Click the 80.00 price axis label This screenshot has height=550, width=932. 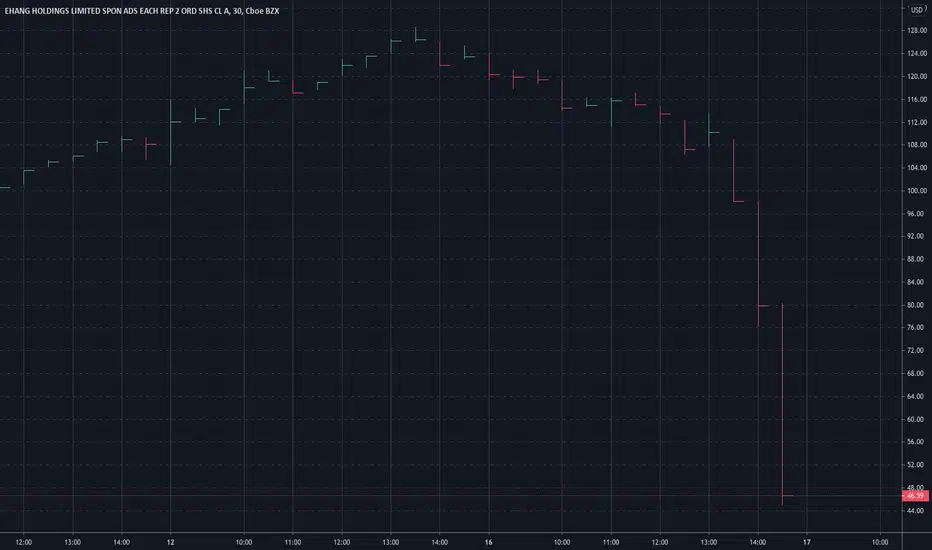tap(917, 305)
